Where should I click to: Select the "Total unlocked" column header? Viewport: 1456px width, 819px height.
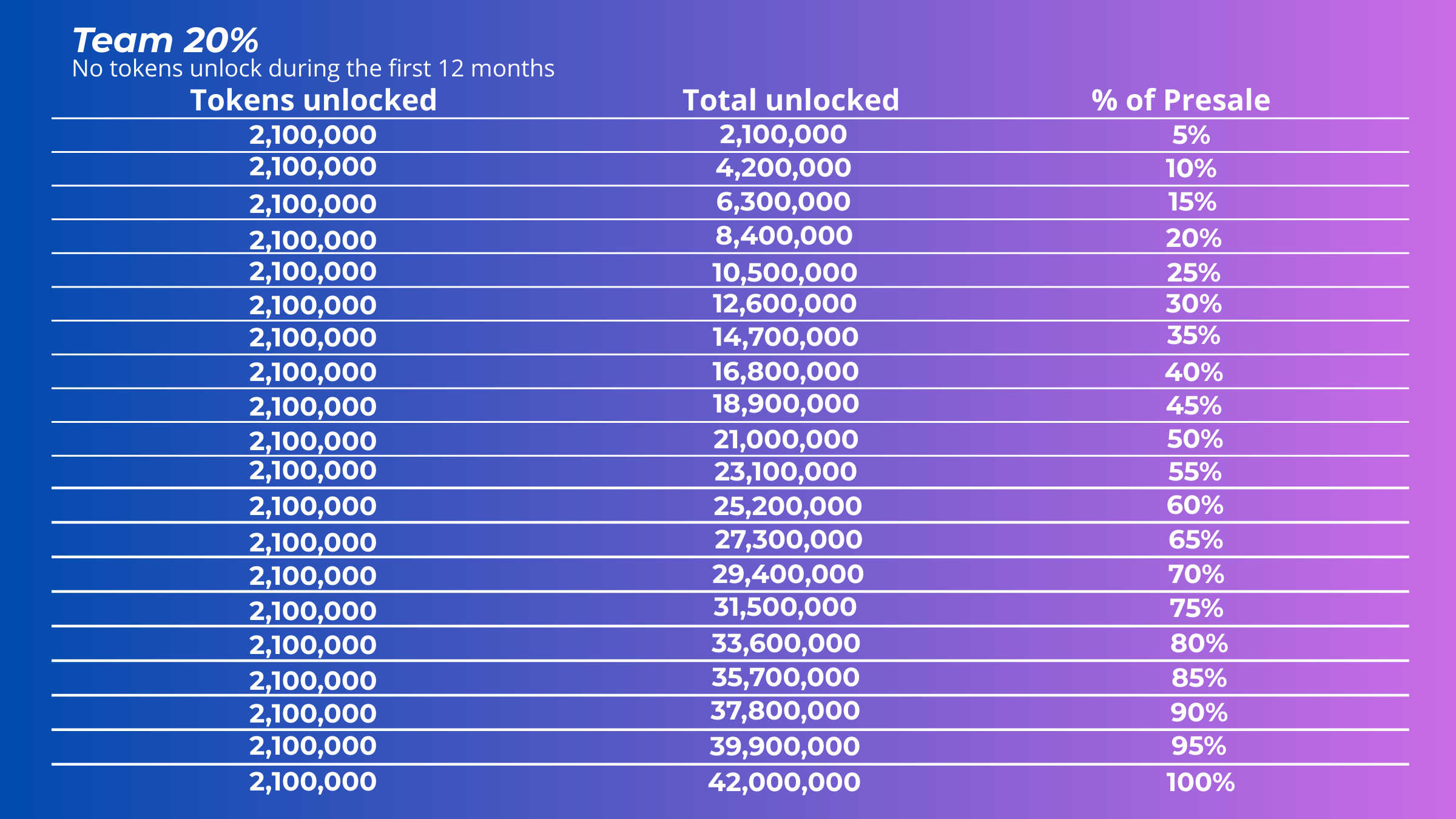[790, 100]
